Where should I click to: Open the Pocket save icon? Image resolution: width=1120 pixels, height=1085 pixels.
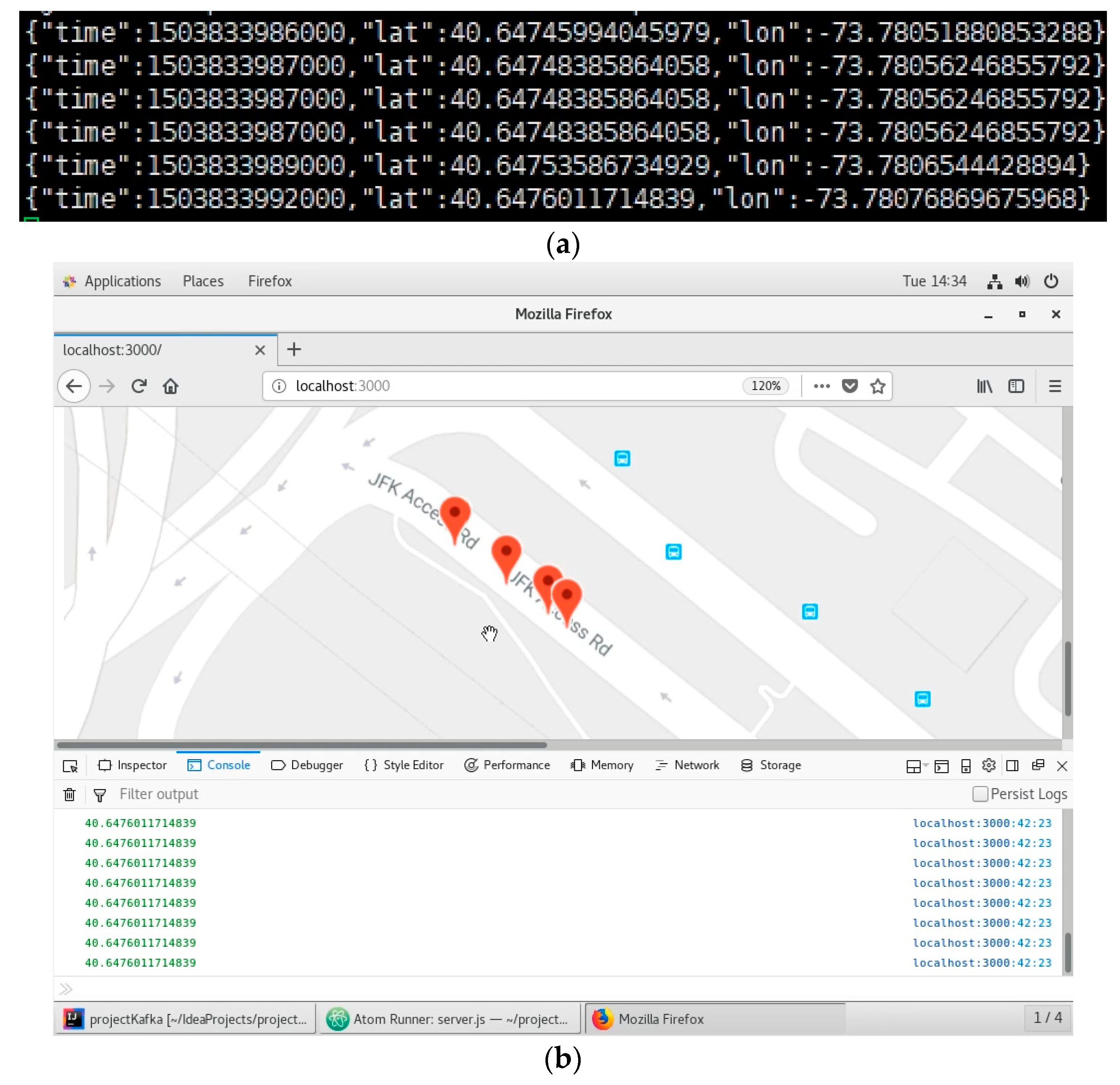849,386
